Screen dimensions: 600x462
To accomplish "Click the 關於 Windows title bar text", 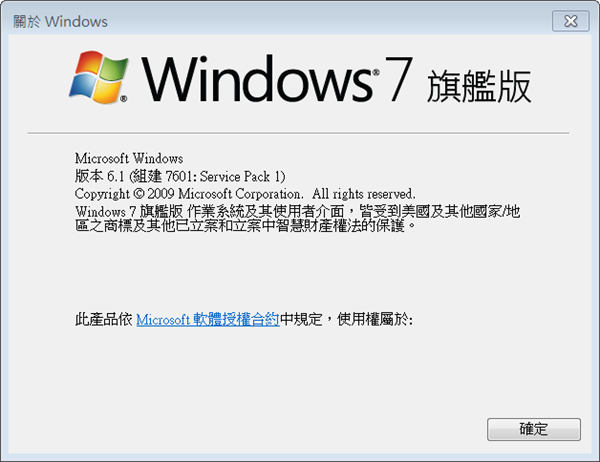I will point(60,21).
